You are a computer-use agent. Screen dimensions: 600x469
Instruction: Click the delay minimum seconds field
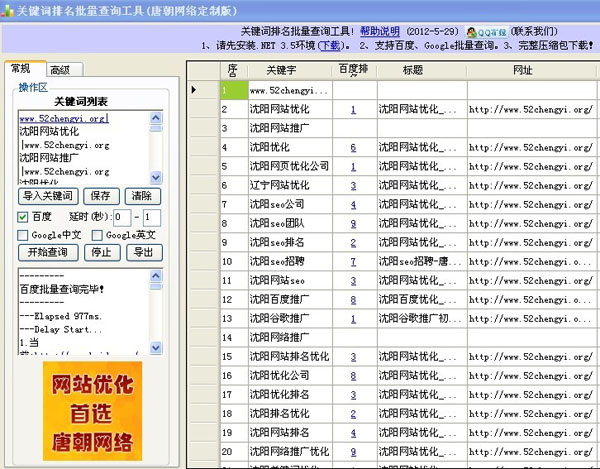click(x=122, y=218)
